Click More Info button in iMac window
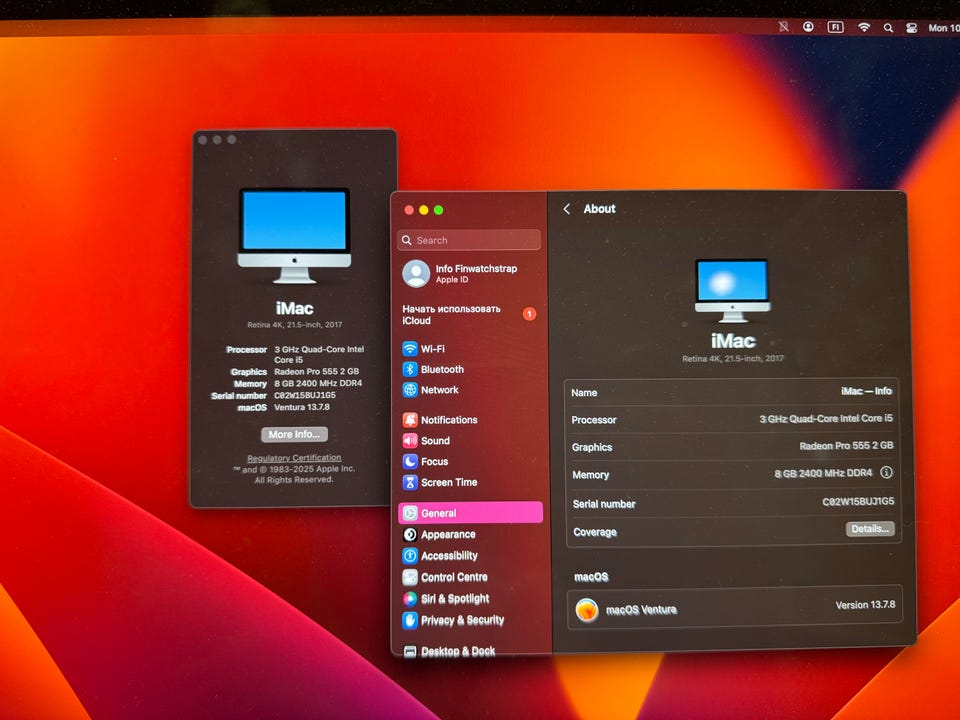 pyautogui.click(x=294, y=434)
